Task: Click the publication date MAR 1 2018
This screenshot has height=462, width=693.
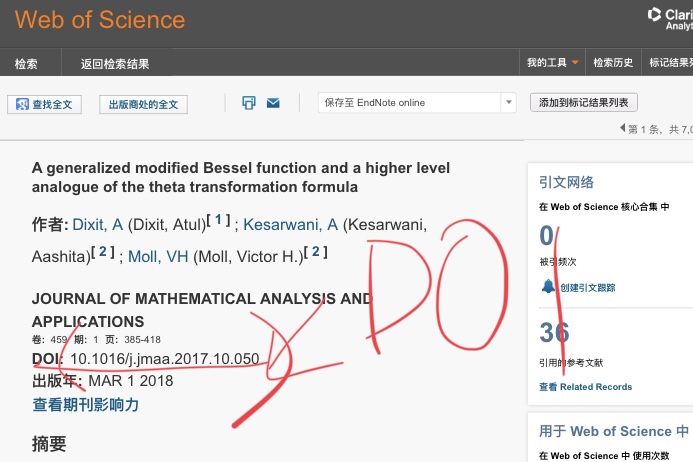Action: [131, 381]
